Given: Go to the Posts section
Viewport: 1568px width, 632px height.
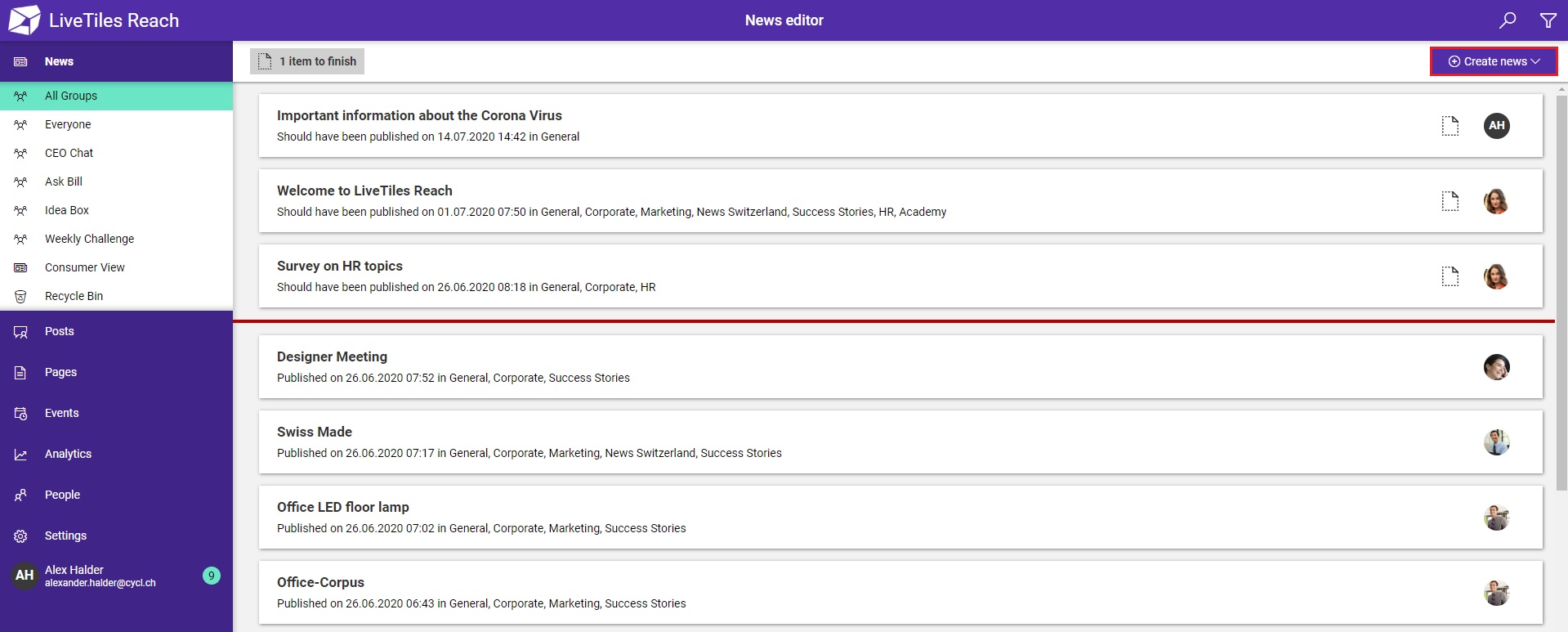Looking at the screenshot, I should tap(116, 331).
